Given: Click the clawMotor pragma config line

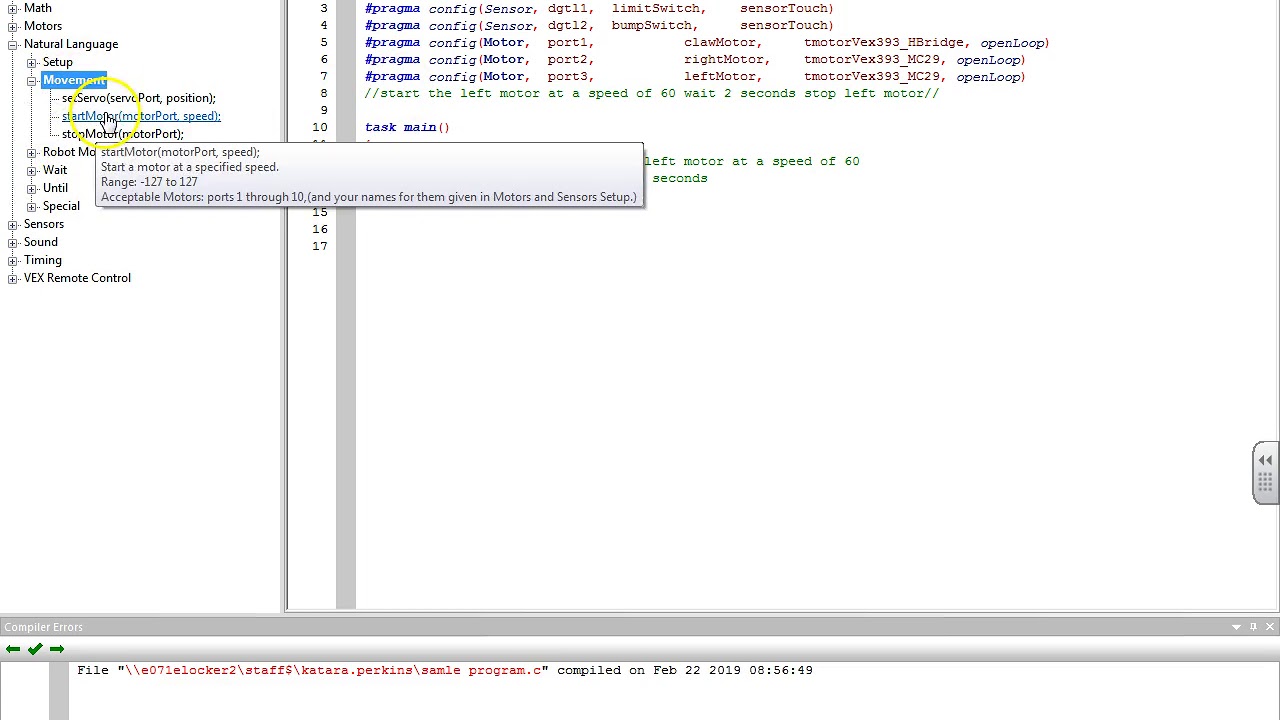Looking at the screenshot, I should [x=707, y=42].
